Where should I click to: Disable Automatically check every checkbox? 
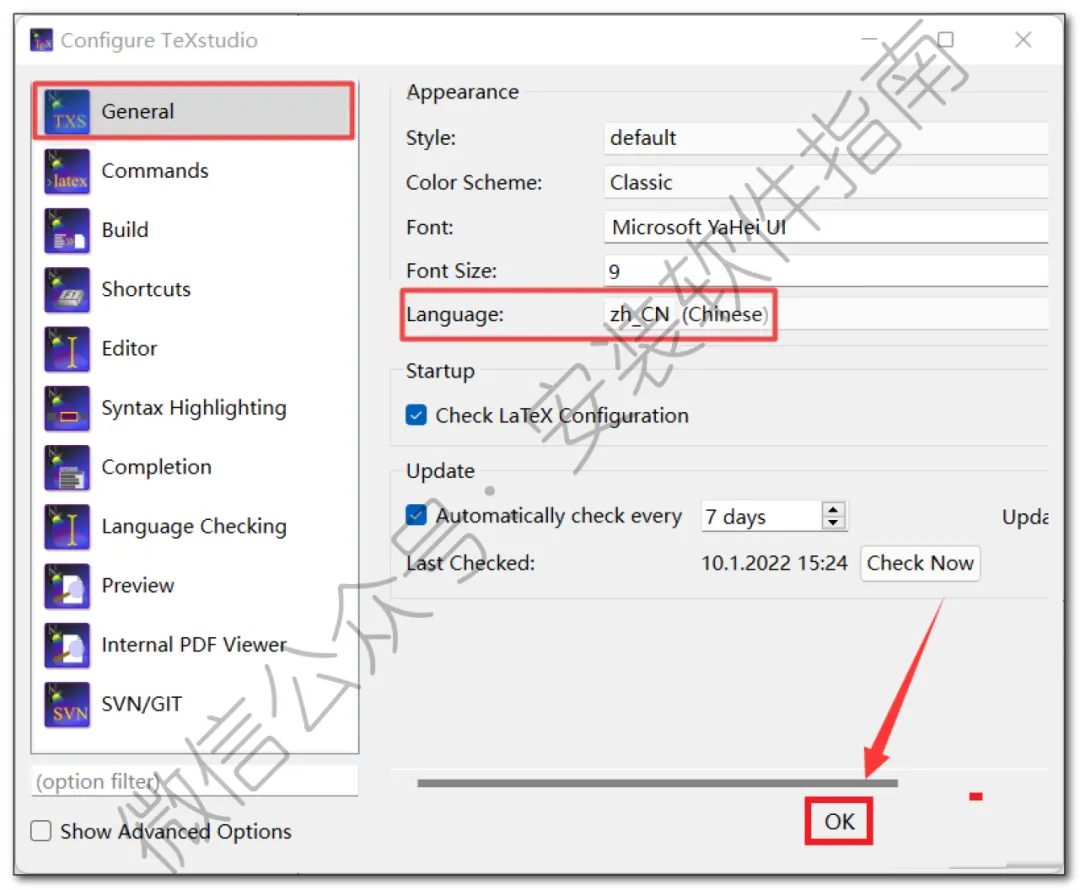416,515
